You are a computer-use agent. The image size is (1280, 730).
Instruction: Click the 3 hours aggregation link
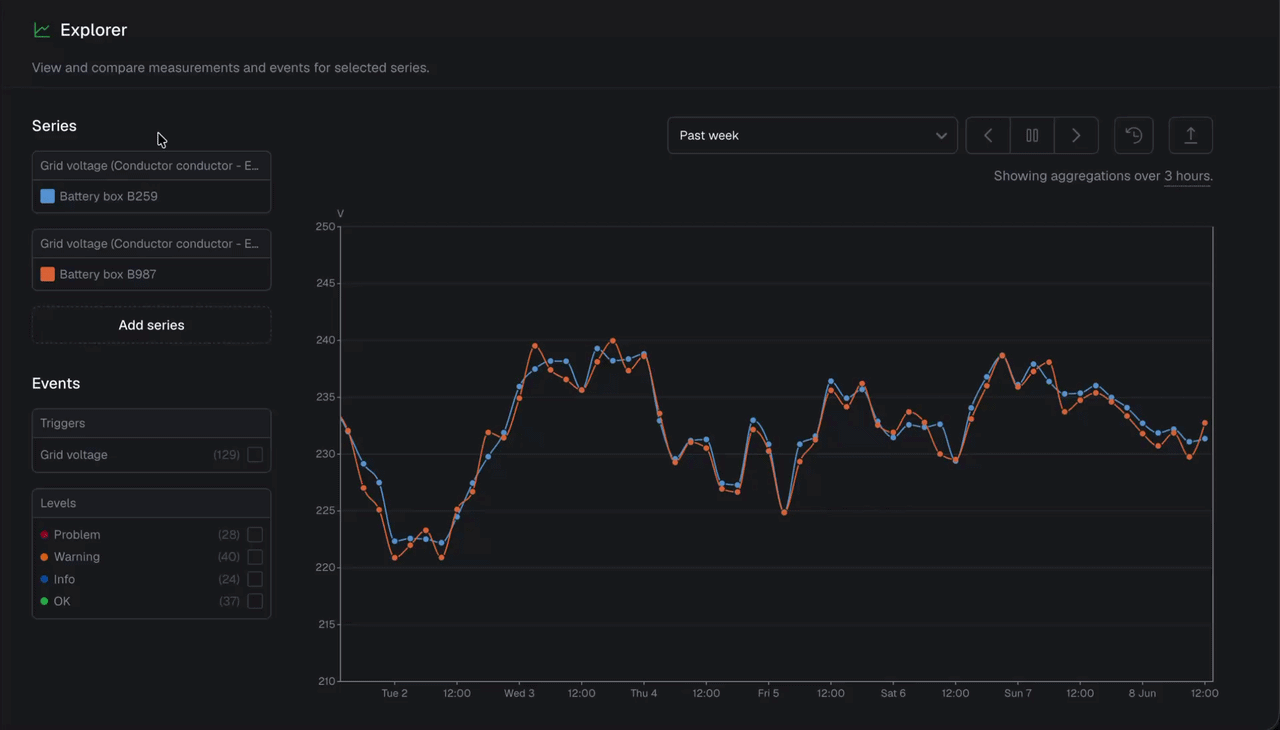(x=1187, y=176)
